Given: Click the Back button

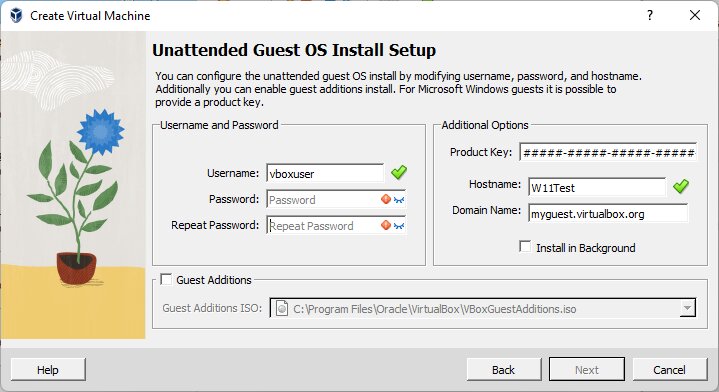Looking at the screenshot, I should click(503, 369).
